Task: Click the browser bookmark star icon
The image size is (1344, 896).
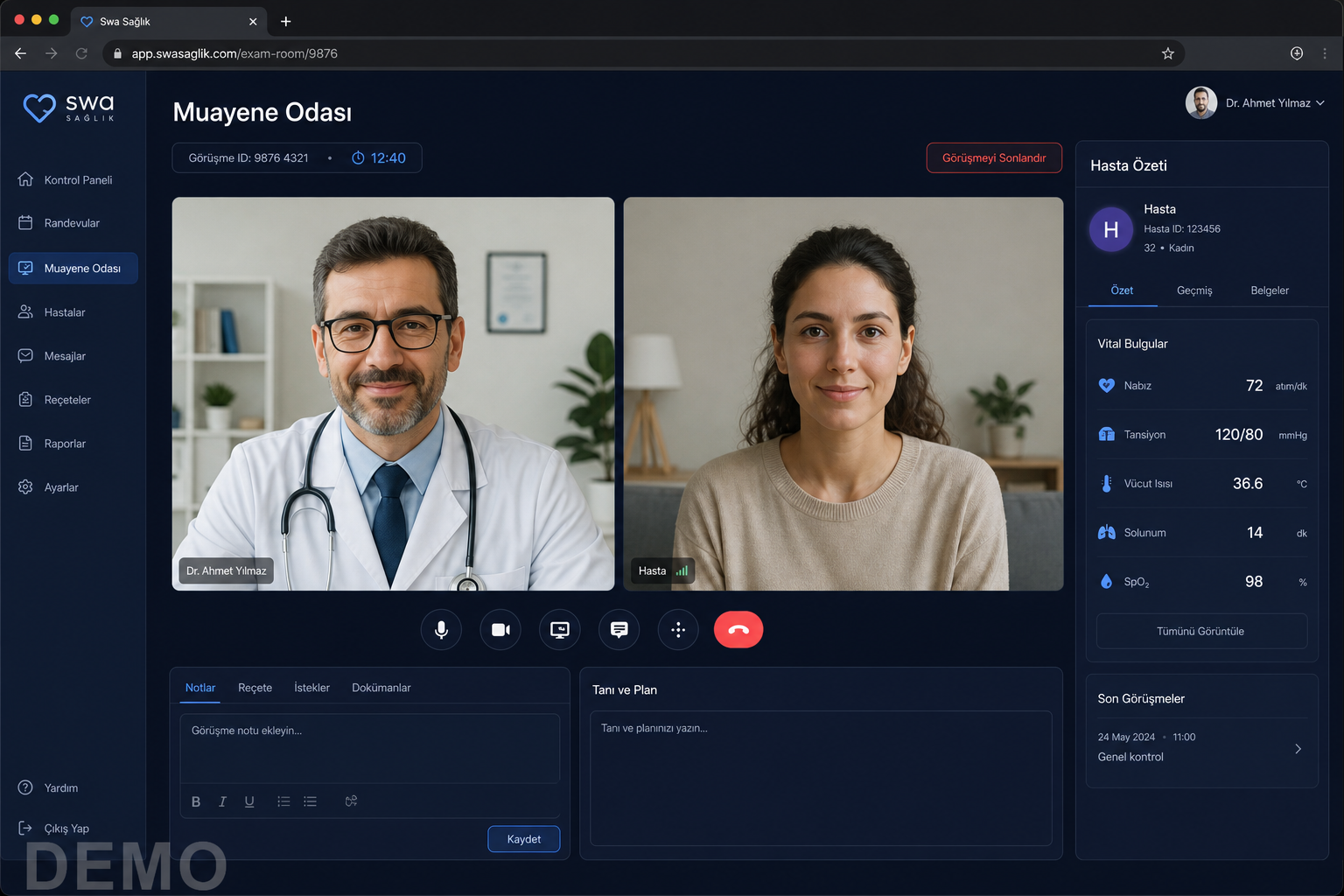Action: (1167, 53)
